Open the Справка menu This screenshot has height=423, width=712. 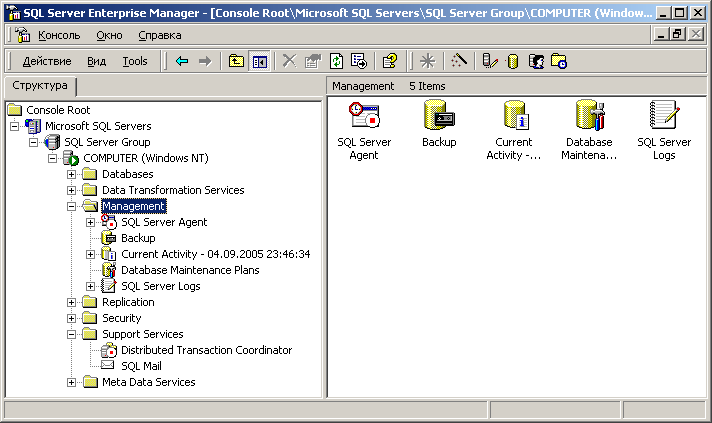point(160,35)
